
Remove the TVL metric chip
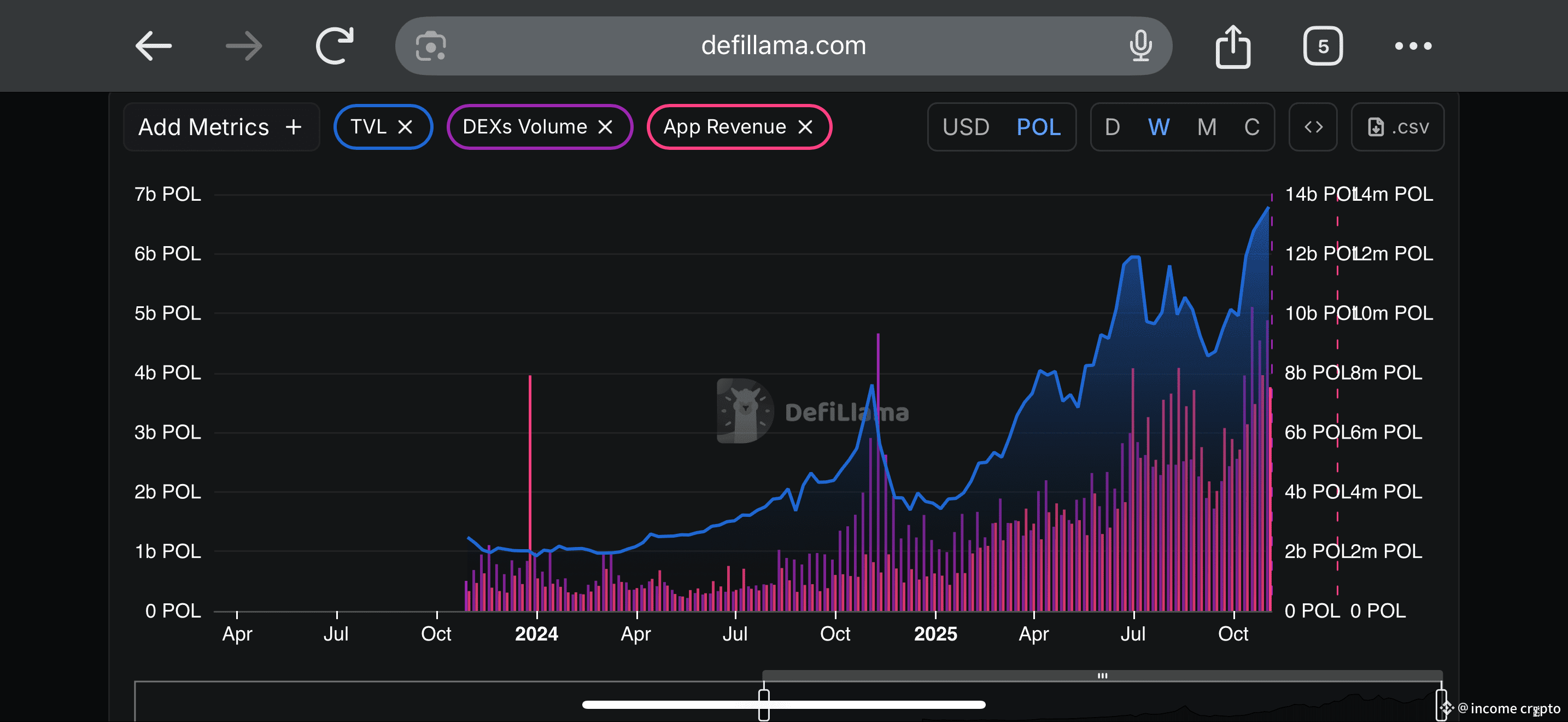(405, 127)
